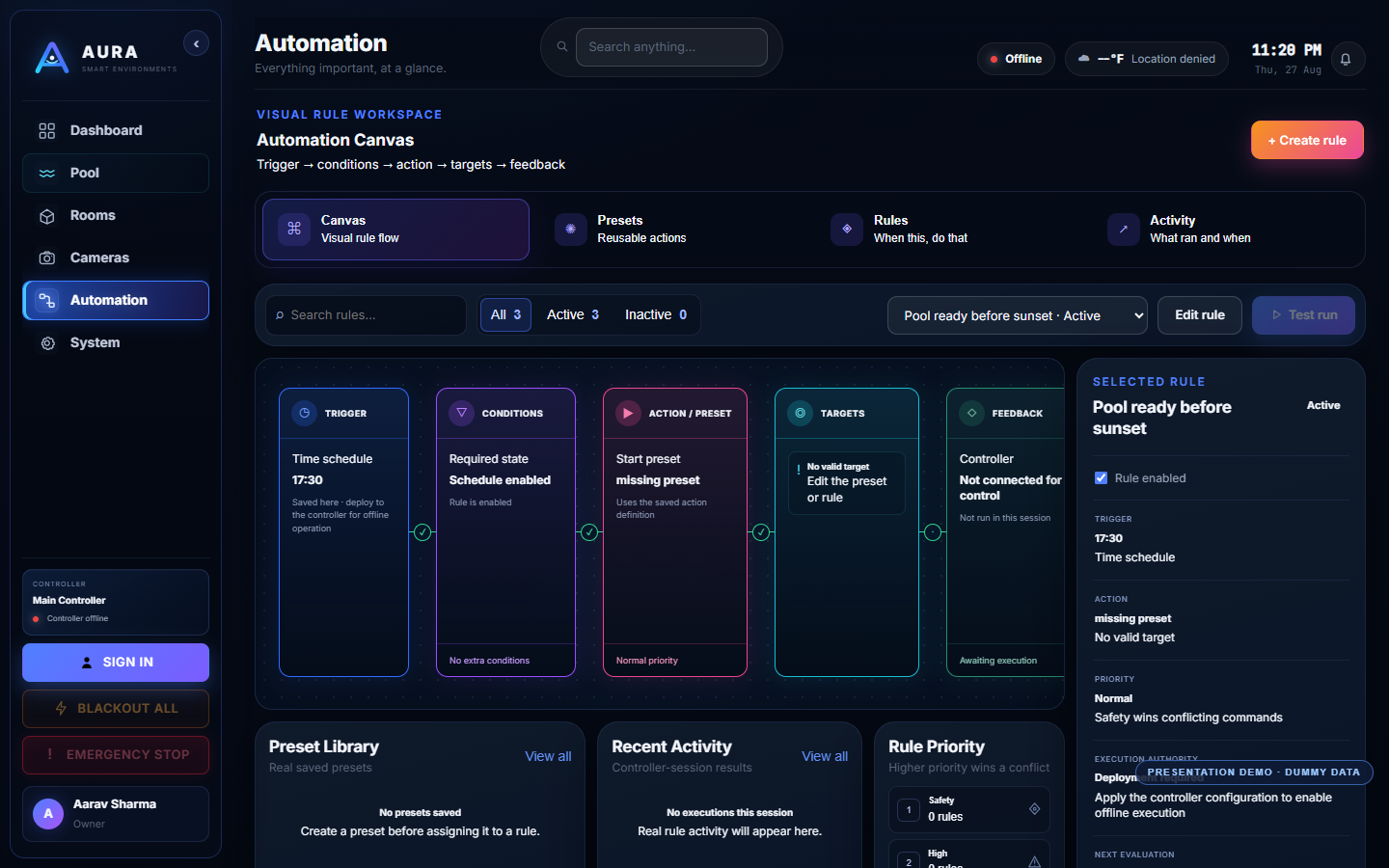Viewport: 1389px width, 868px height.
Task: Click the Create rule button
Action: click(1307, 140)
